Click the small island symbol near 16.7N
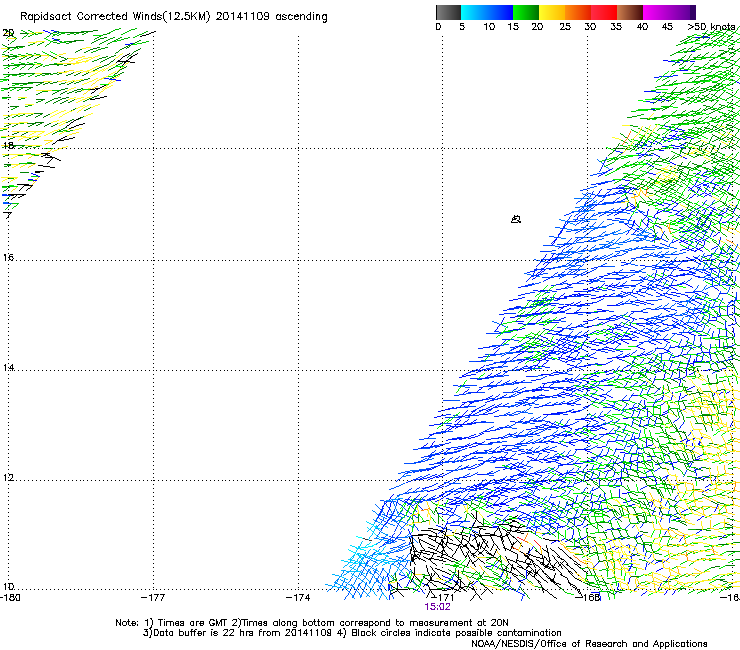Image resolution: width=740 pixels, height=650 pixels. point(516,219)
